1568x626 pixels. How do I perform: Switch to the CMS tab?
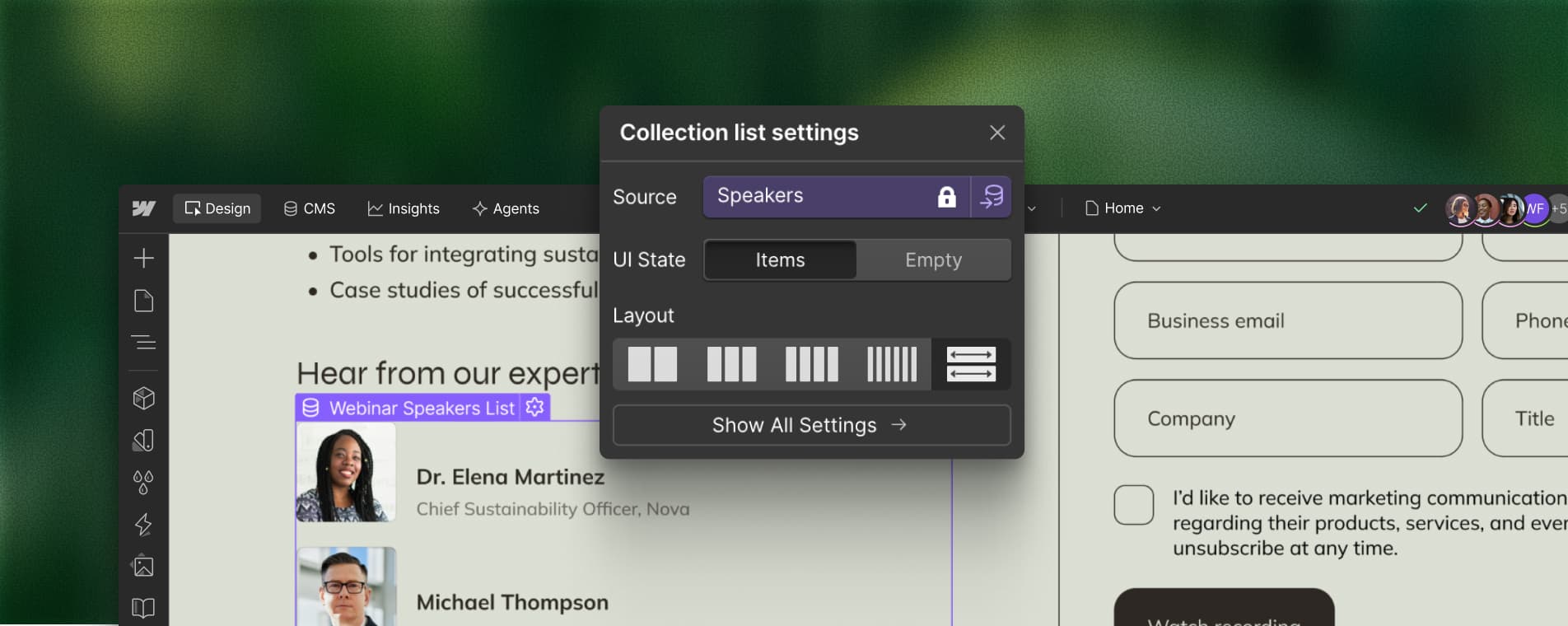[310, 208]
